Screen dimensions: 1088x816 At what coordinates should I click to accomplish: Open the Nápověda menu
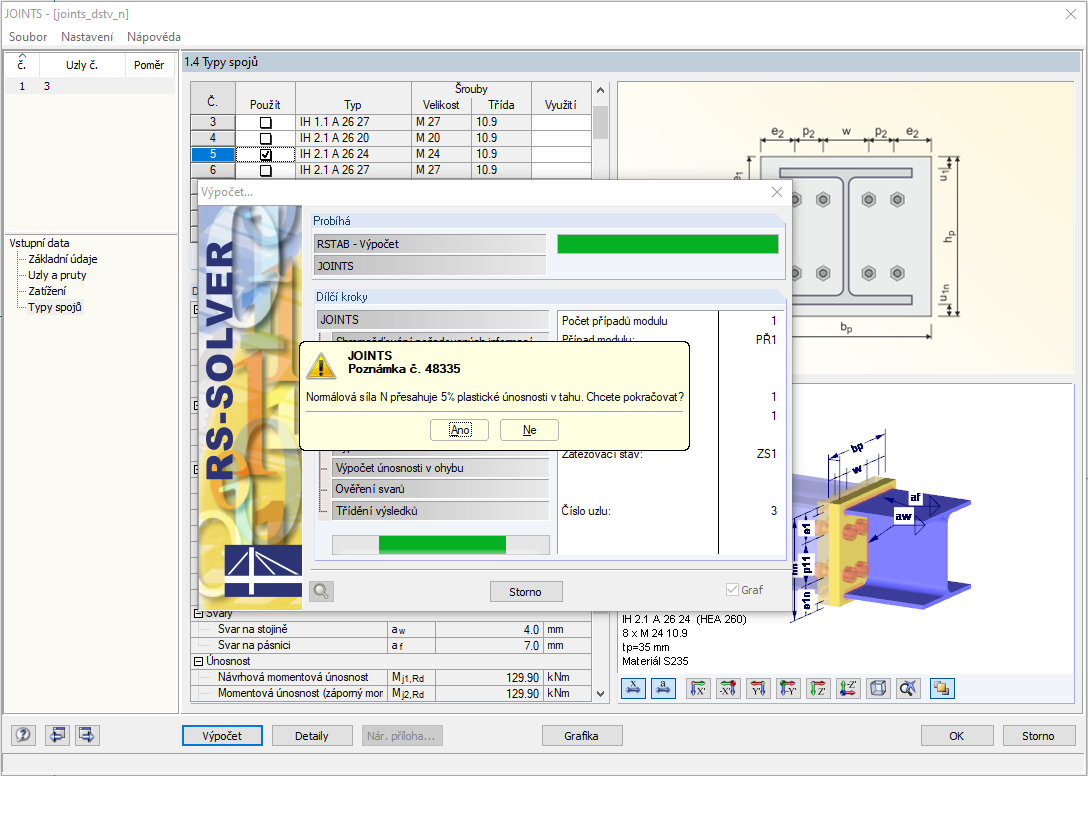pos(154,37)
